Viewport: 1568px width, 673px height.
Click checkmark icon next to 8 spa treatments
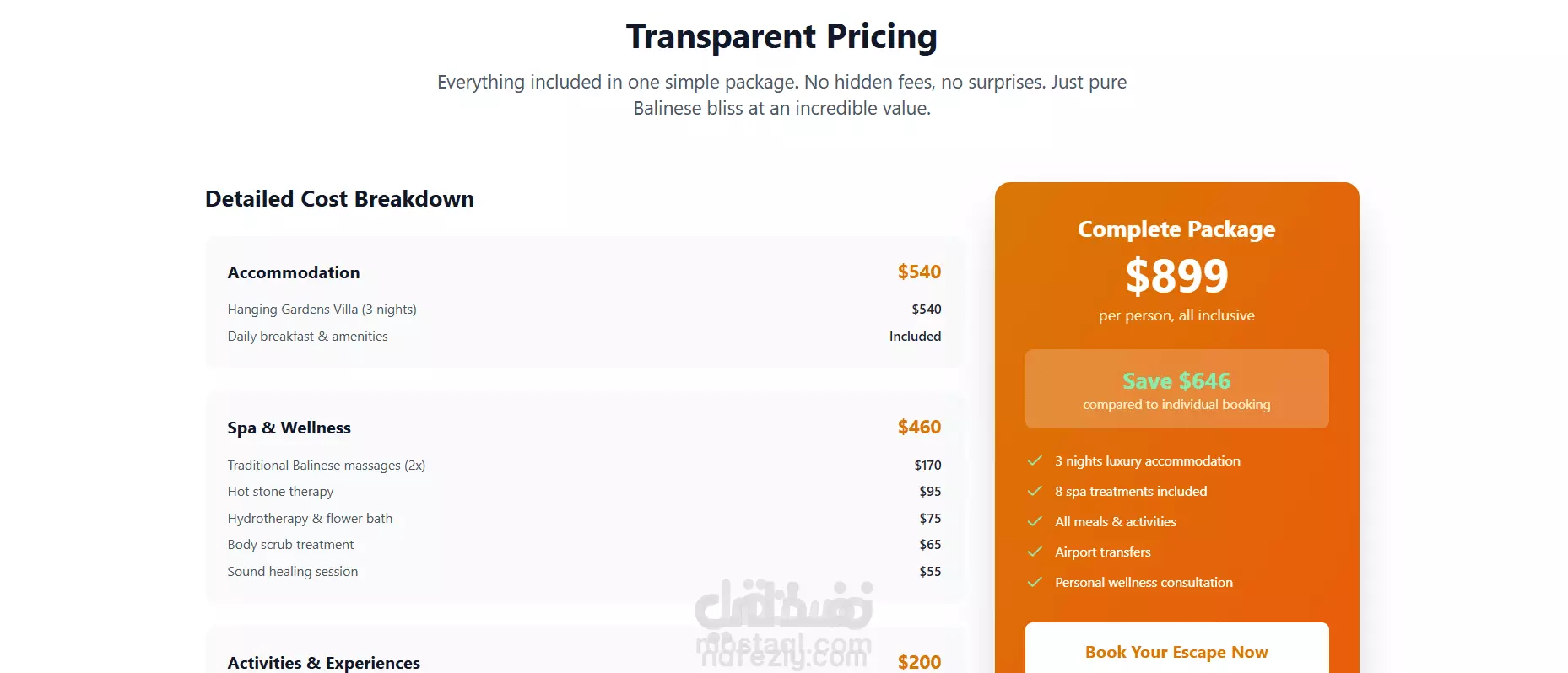tap(1035, 491)
